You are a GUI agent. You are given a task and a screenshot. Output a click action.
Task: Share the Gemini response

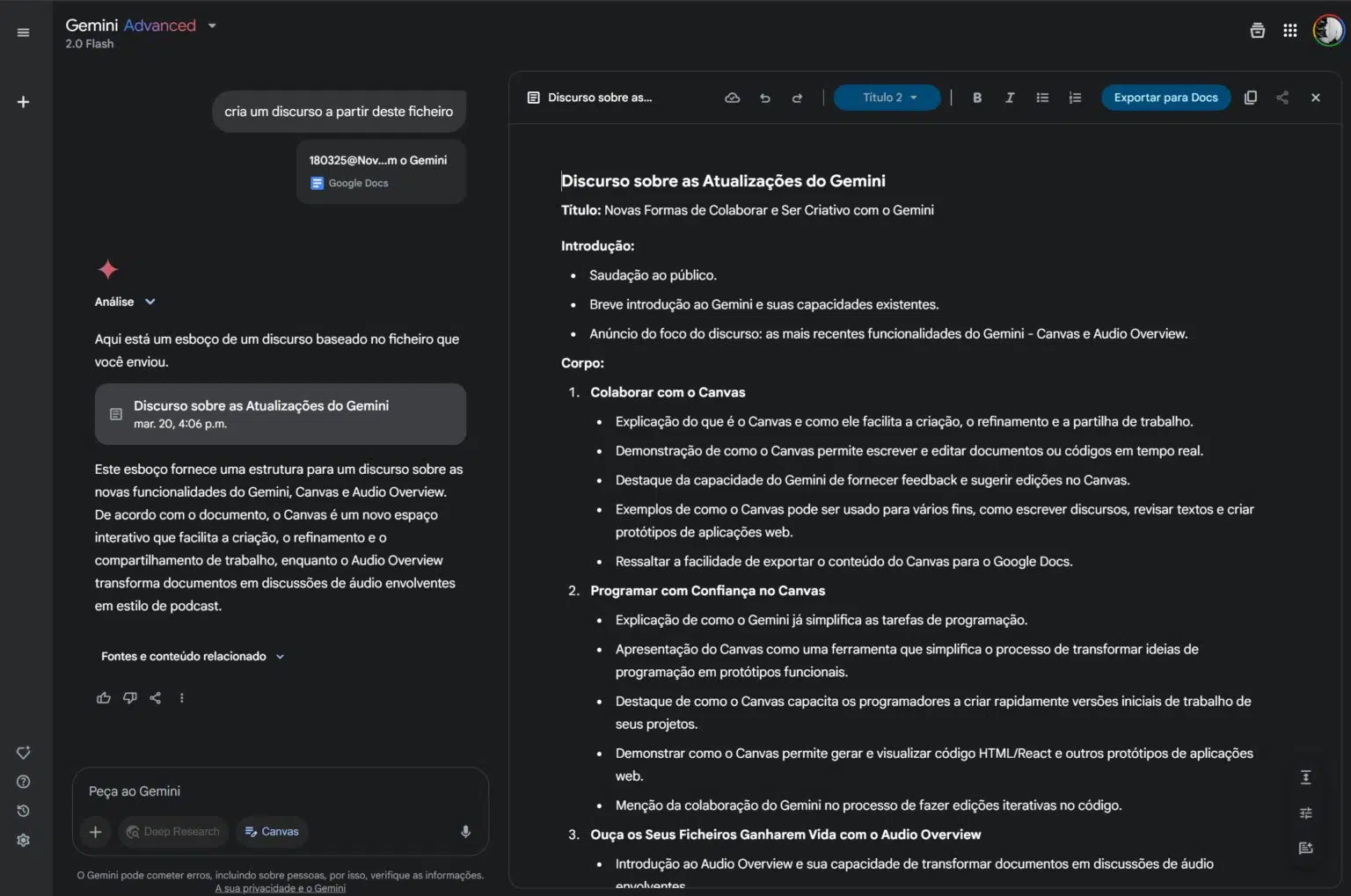click(x=156, y=698)
